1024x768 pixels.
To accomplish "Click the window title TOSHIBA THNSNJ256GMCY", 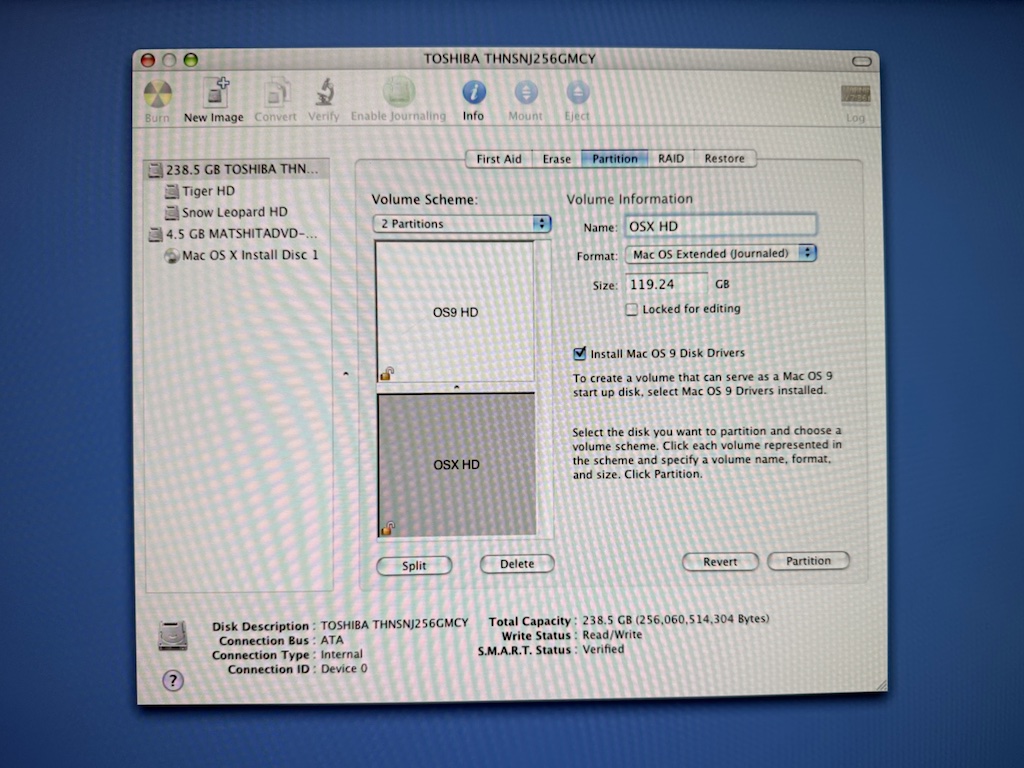I will (509, 59).
